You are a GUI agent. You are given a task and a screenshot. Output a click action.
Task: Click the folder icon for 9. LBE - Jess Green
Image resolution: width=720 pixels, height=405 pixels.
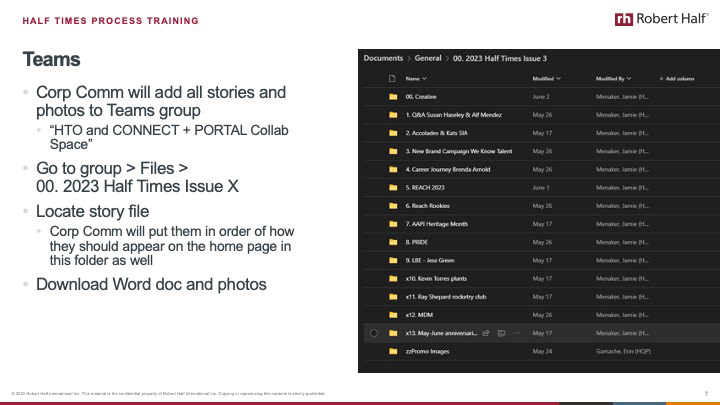click(x=393, y=260)
